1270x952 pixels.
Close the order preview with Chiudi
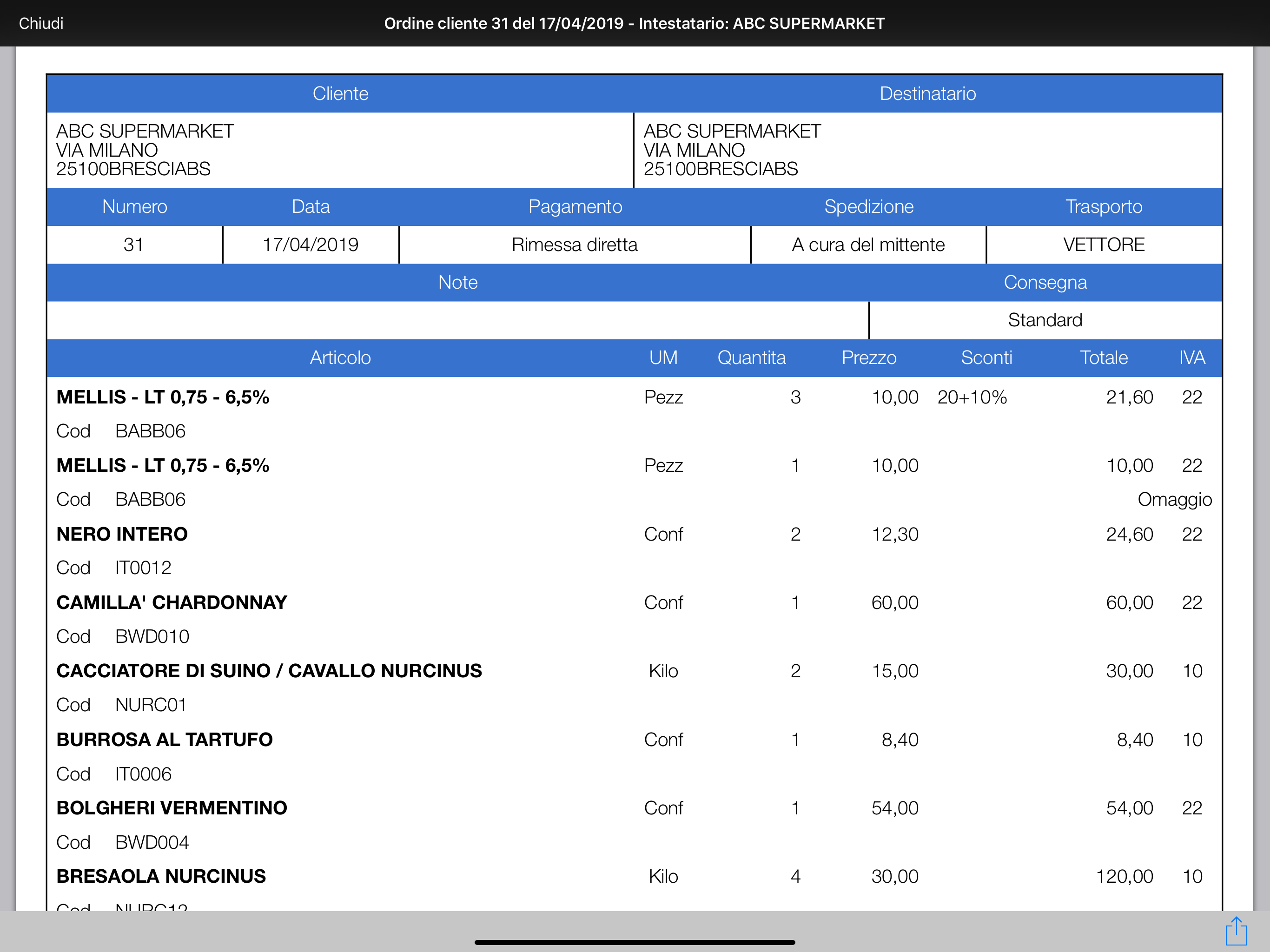pos(41,24)
